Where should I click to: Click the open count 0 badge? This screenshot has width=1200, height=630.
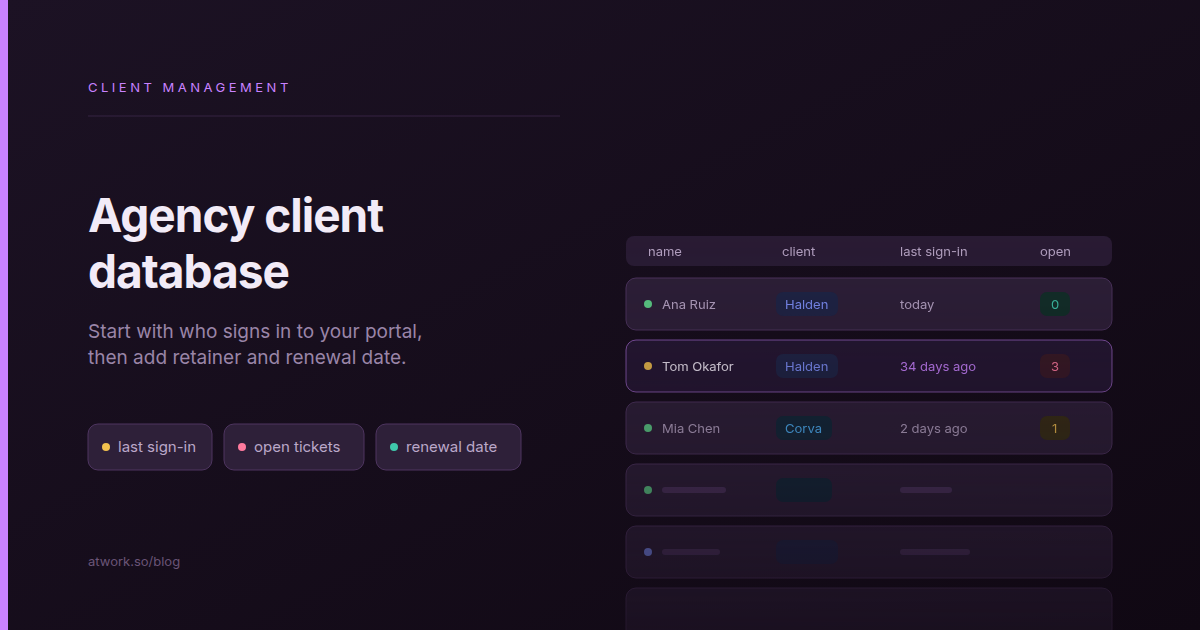coord(1055,305)
